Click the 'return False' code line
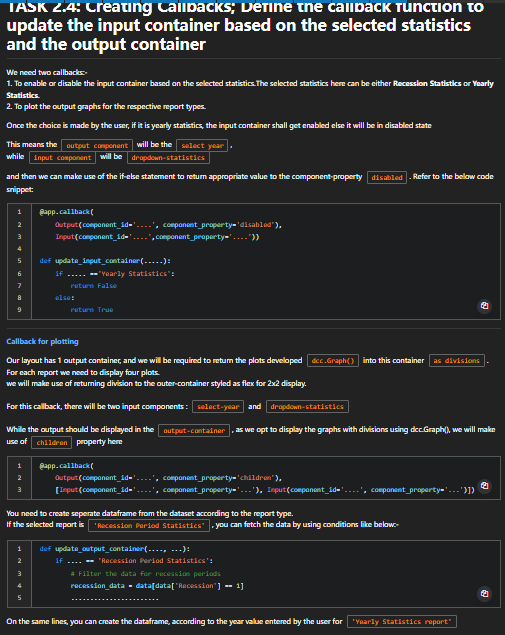This screenshot has width=505, height=635. click(94, 286)
